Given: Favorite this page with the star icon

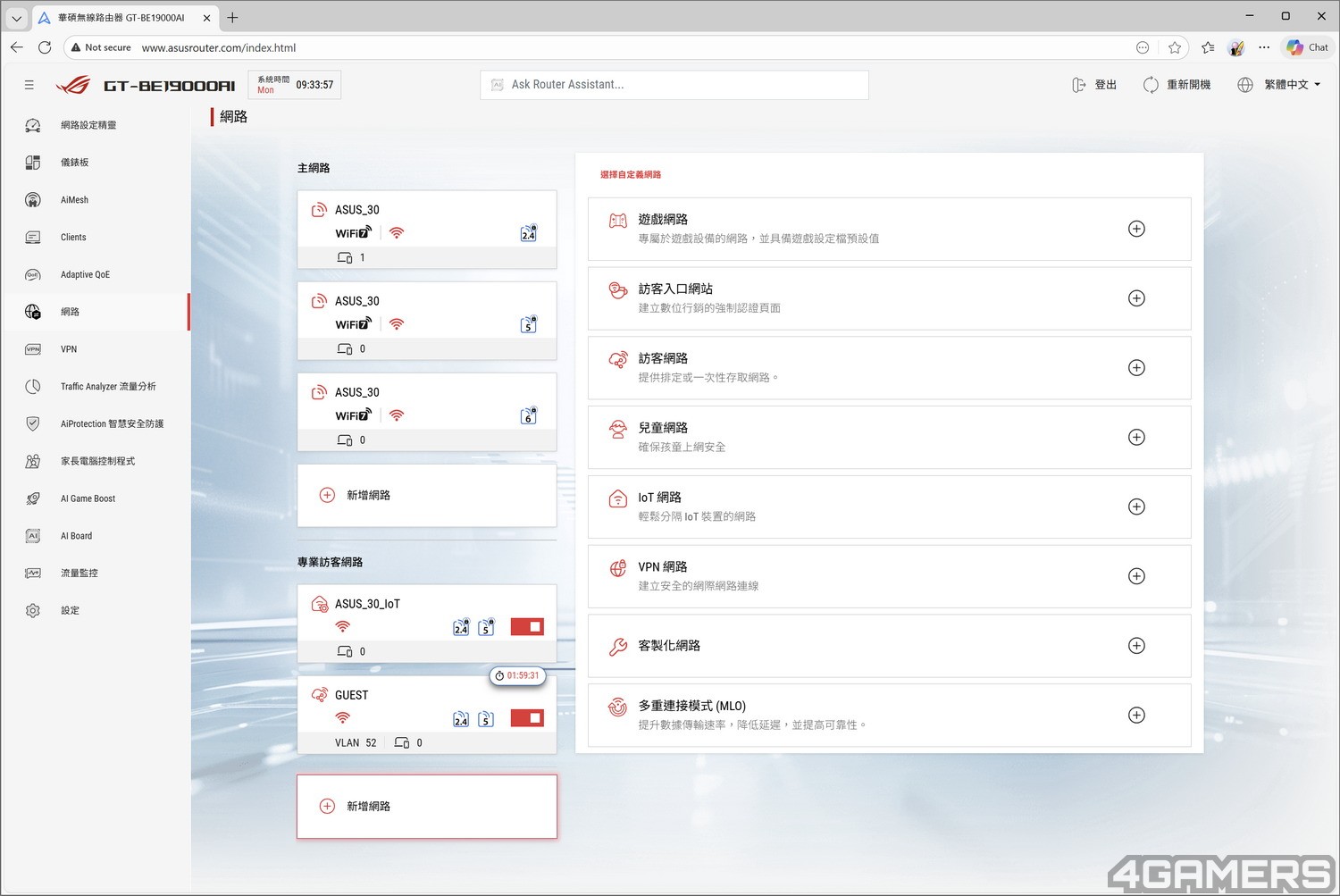Looking at the screenshot, I should (1175, 47).
